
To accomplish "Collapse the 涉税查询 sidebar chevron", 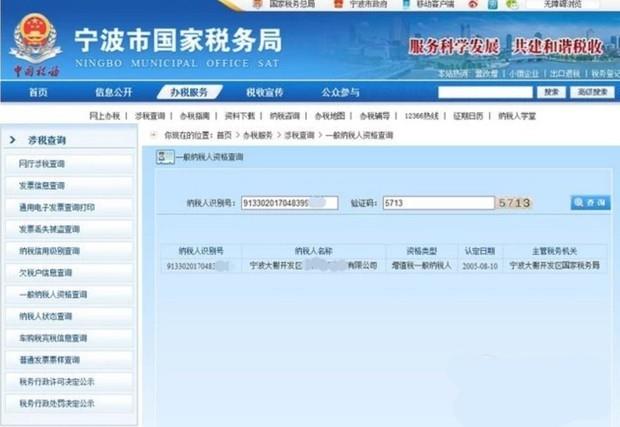I will tap(13, 140).
